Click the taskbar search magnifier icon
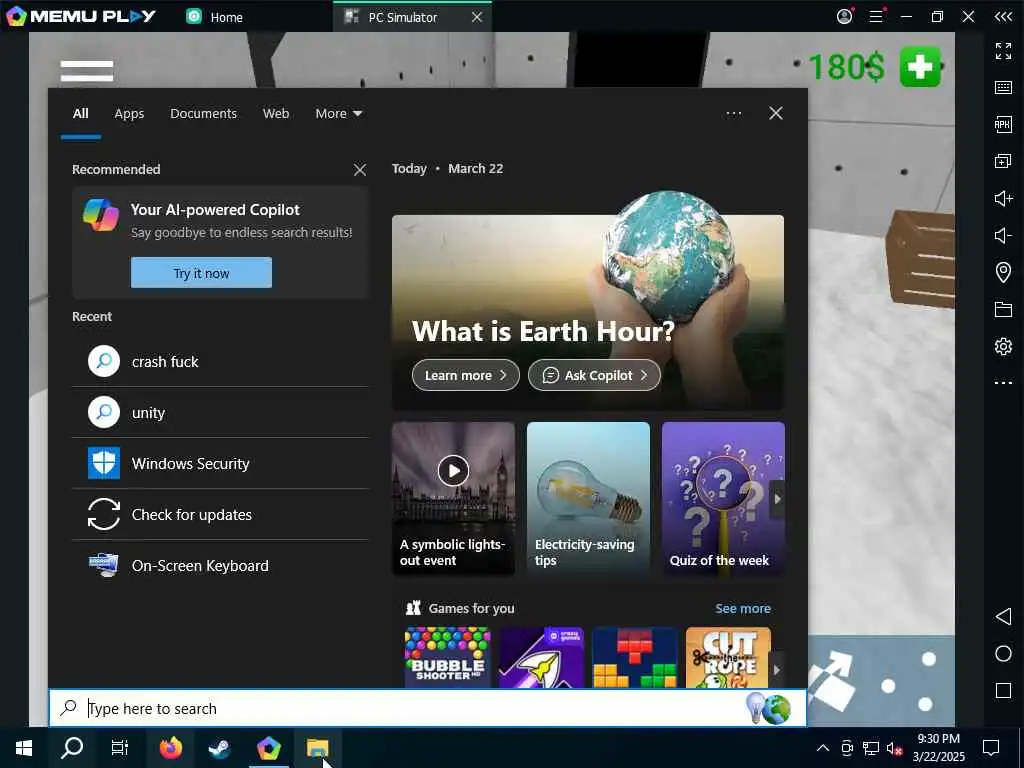 click(72, 748)
